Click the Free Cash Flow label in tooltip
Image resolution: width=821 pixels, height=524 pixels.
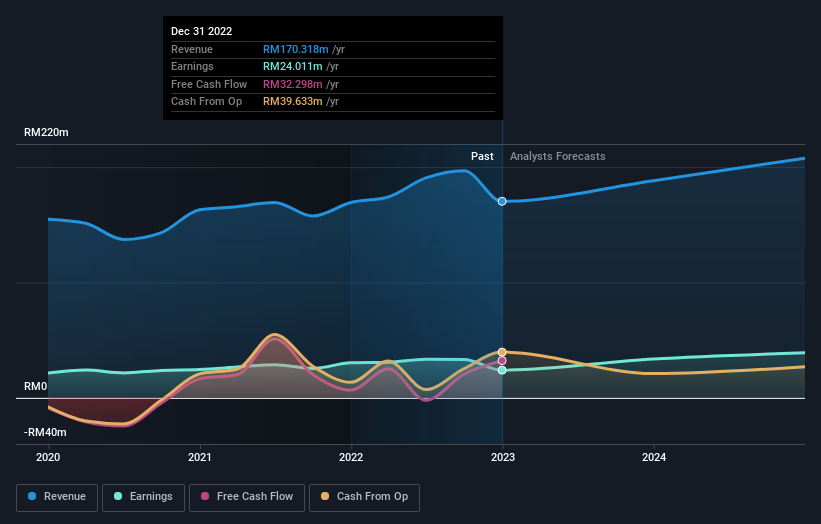point(209,84)
